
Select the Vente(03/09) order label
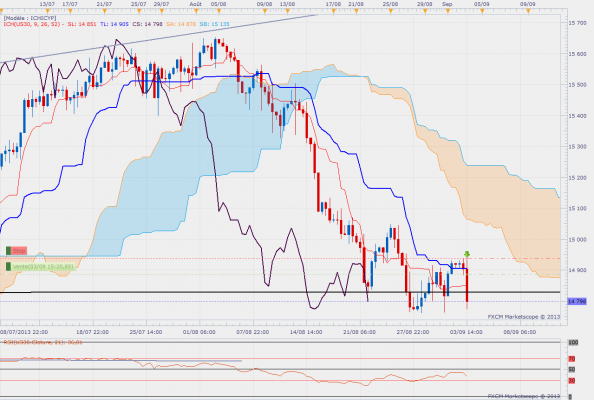(43, 267)
